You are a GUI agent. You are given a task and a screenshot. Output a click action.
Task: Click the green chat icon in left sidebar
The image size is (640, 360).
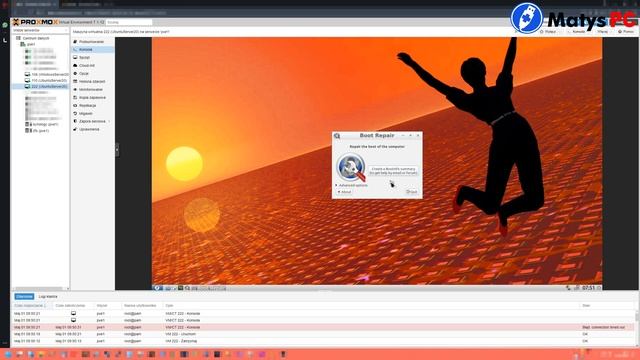5,25
